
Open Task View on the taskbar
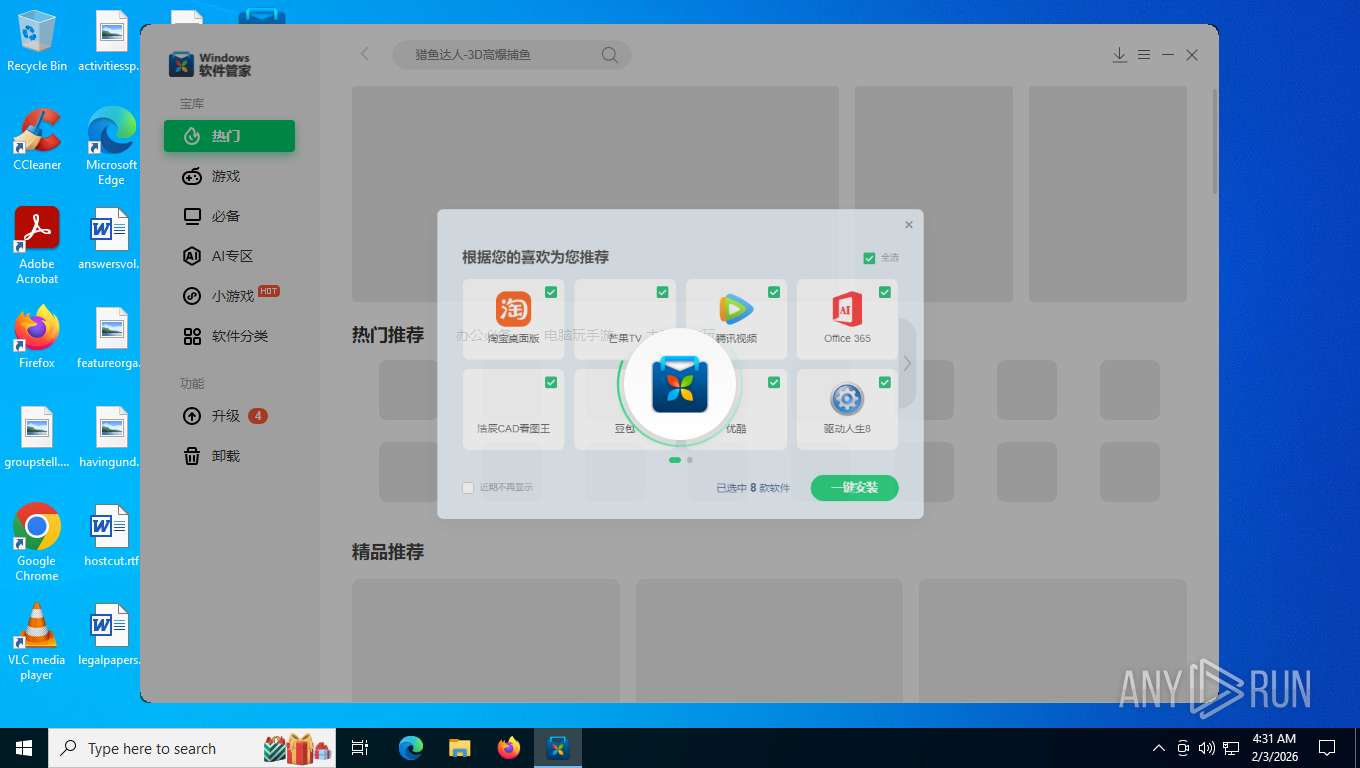tap(360, 748)
